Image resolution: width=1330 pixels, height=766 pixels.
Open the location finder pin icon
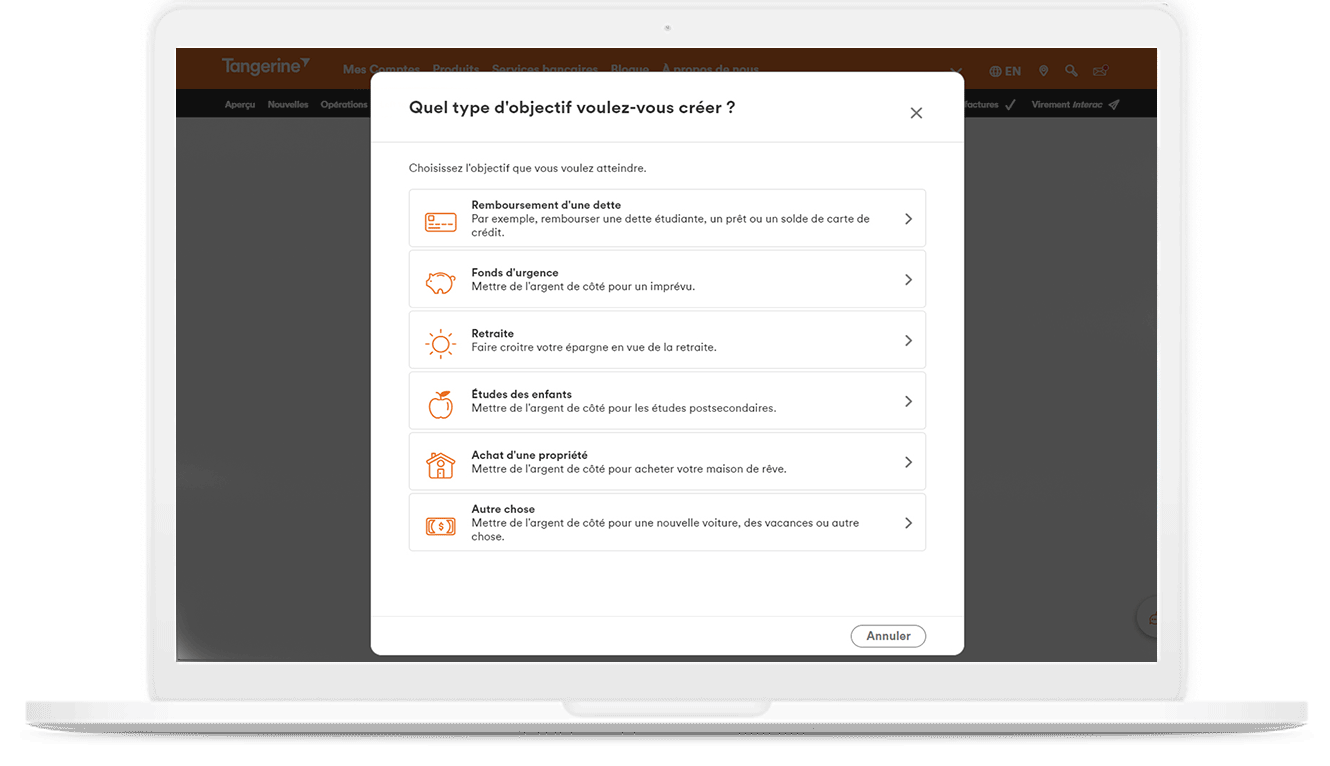[1043, 71]
